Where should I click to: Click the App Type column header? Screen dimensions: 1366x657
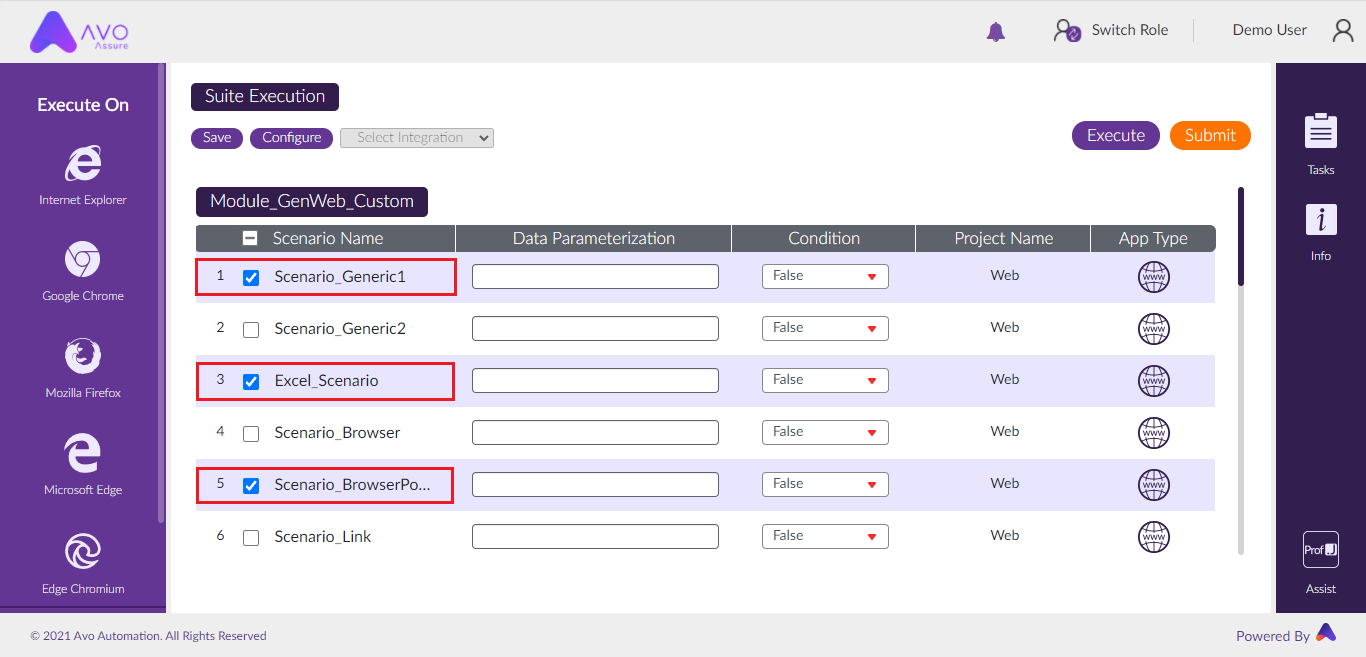(x=1153, y=238)
